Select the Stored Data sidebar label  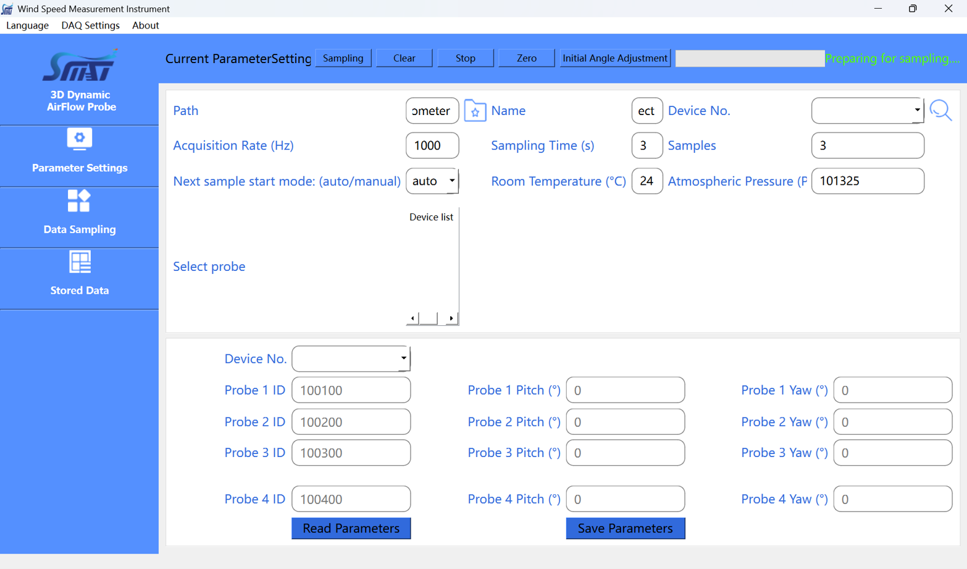pyautogui.click(x=80, y=290)
